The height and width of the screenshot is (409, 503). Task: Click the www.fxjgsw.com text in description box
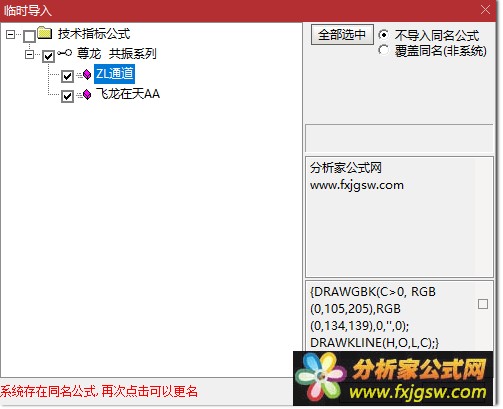coord(357,185)
